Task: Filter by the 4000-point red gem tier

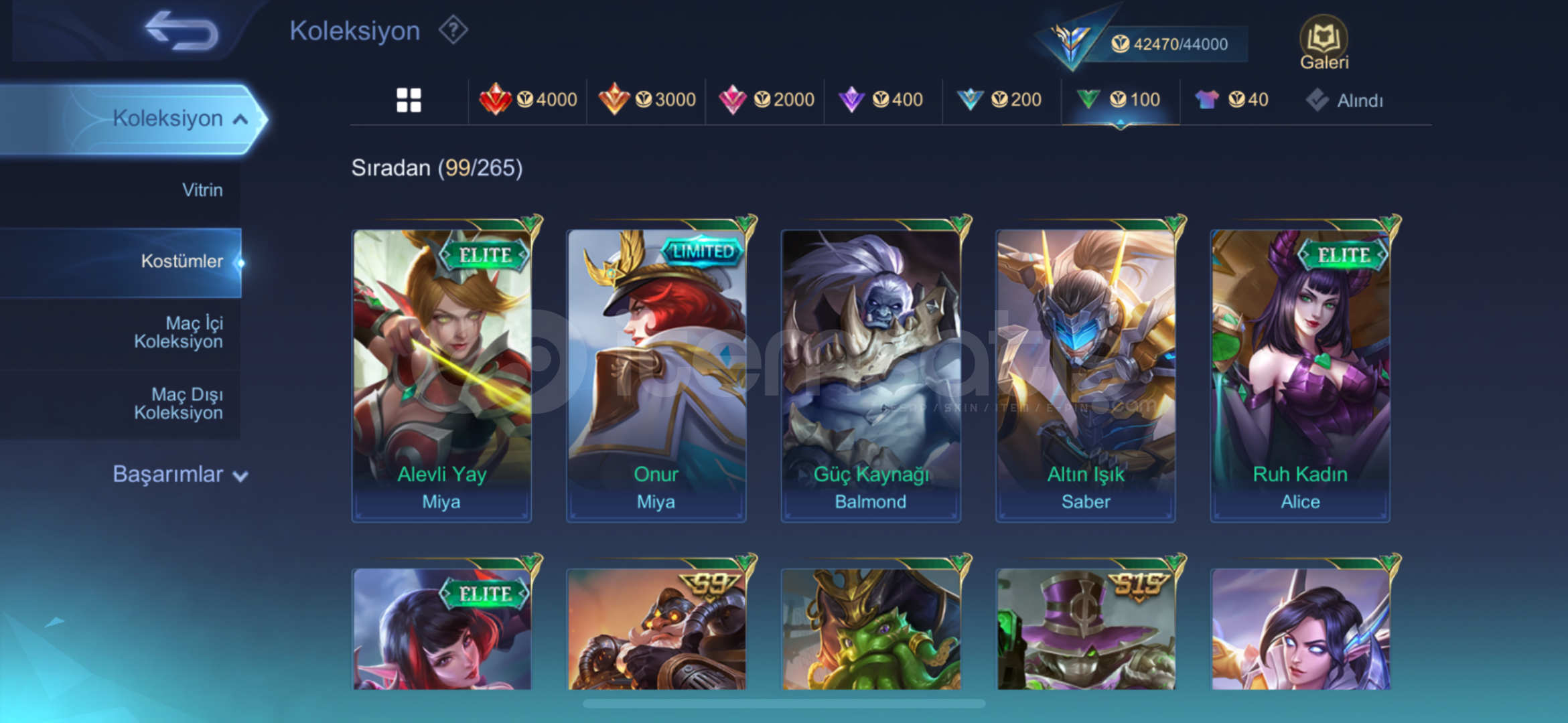Action: coord(528,100)
